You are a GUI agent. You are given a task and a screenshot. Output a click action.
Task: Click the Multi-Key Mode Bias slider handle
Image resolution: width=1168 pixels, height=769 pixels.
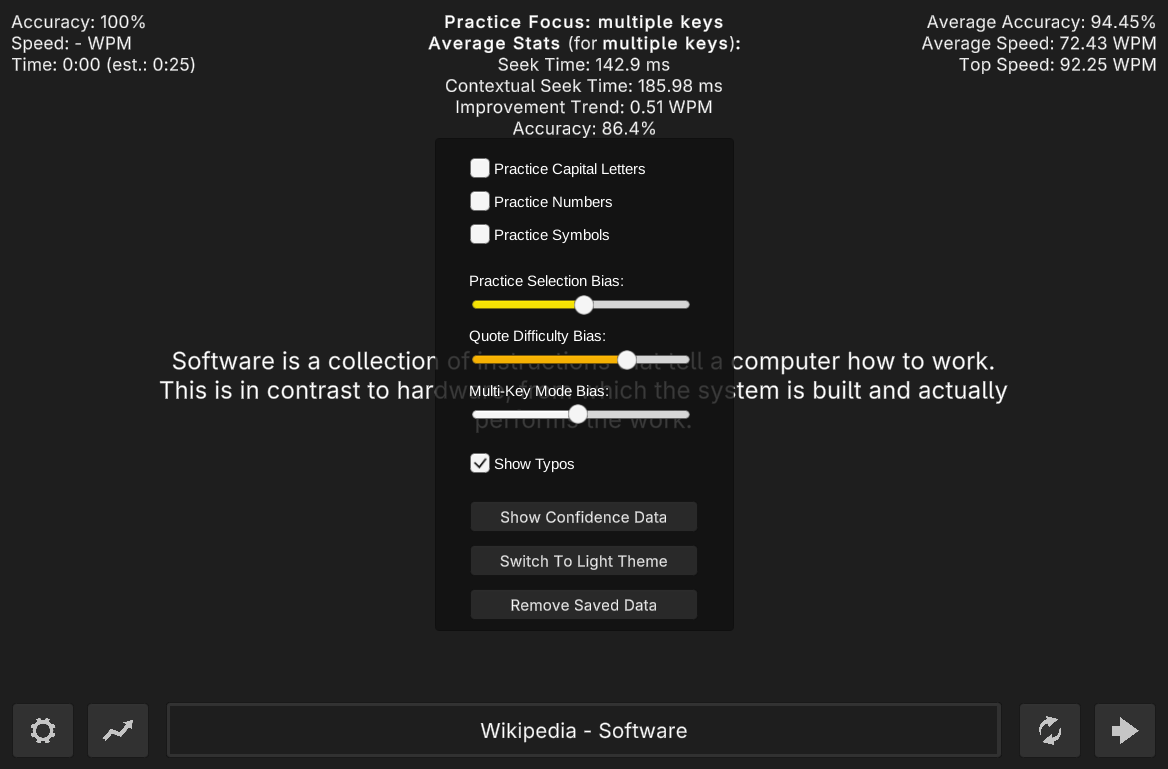click(x=578, y=414)
